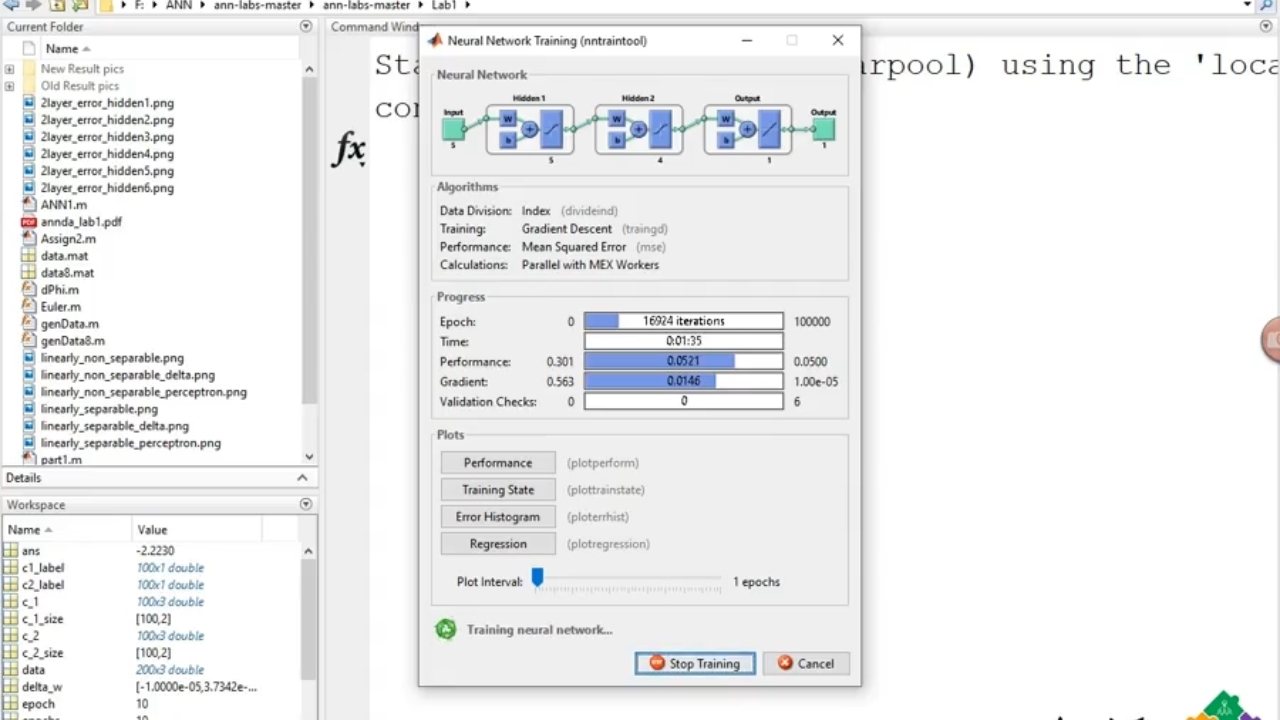Select the c1_label workspace variable
Image resolution: width=1280 pixels, height=720 pixels.
(x=42, y=568)
